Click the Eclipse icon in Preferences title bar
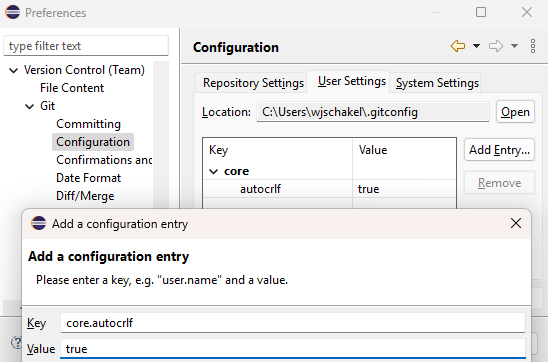 13,12
